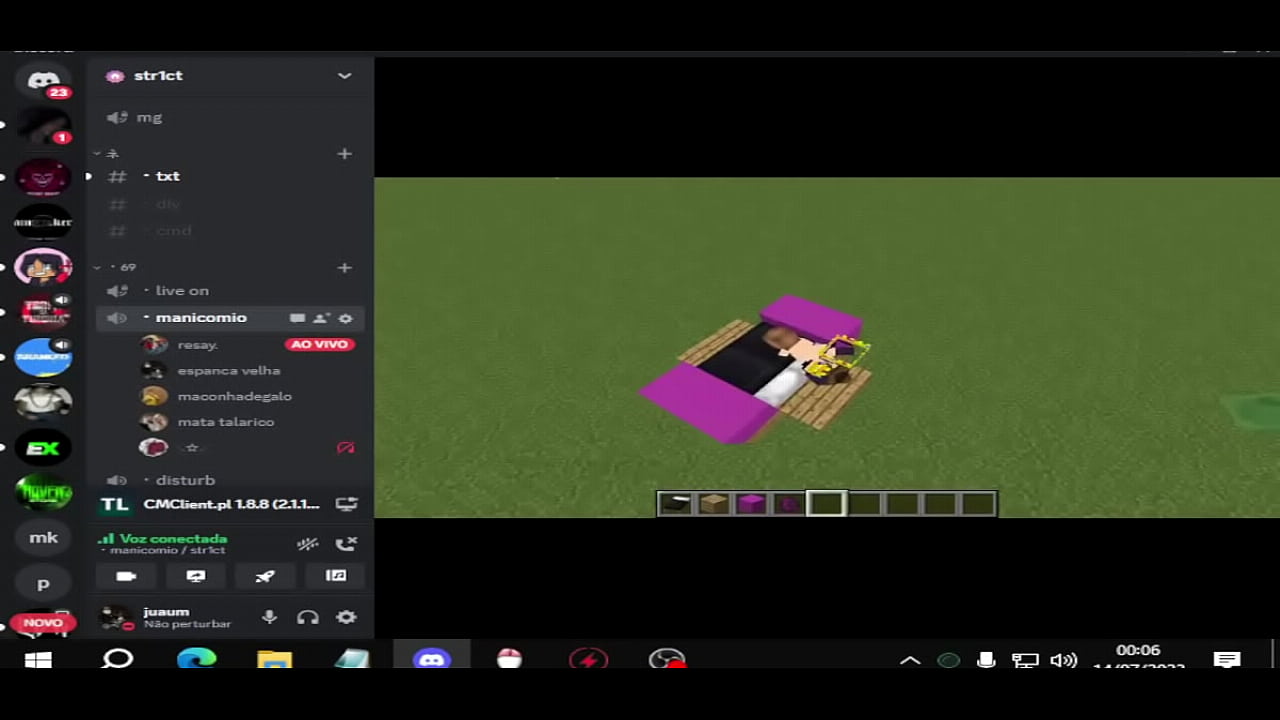Launch an activity with the rocket icon

point(265,576)
